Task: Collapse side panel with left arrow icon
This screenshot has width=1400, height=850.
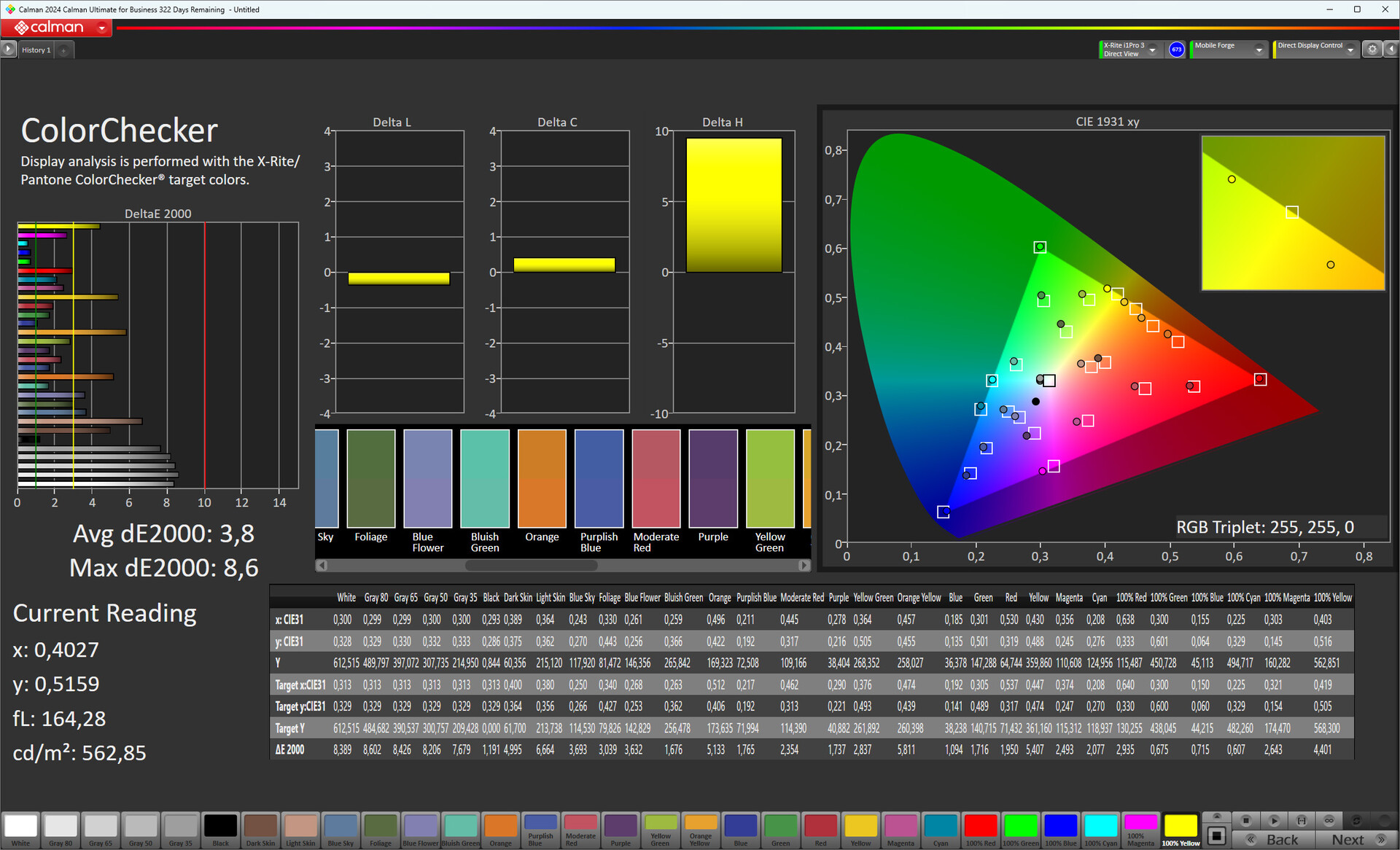Action: tap(1391, 50)
